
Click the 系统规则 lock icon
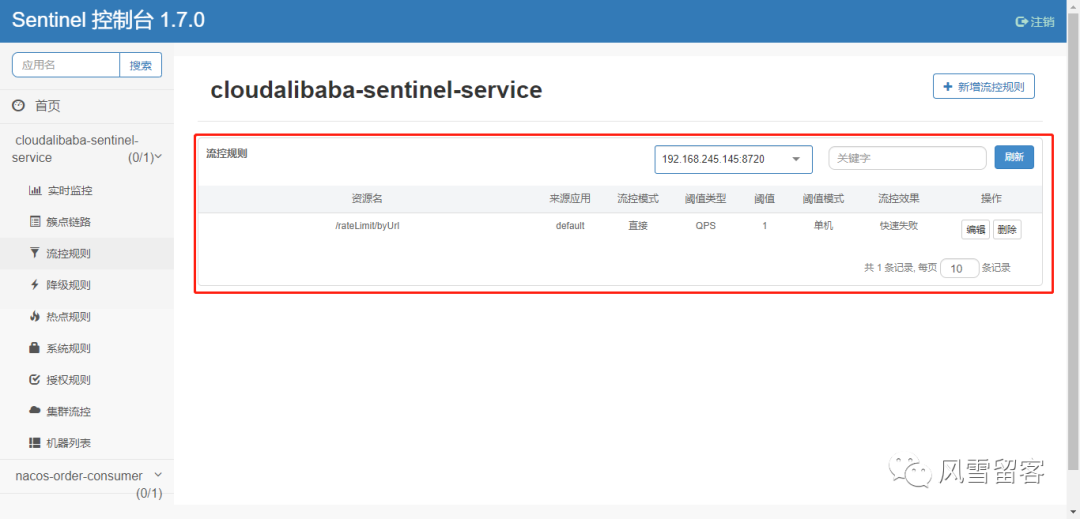pos(35,348)
